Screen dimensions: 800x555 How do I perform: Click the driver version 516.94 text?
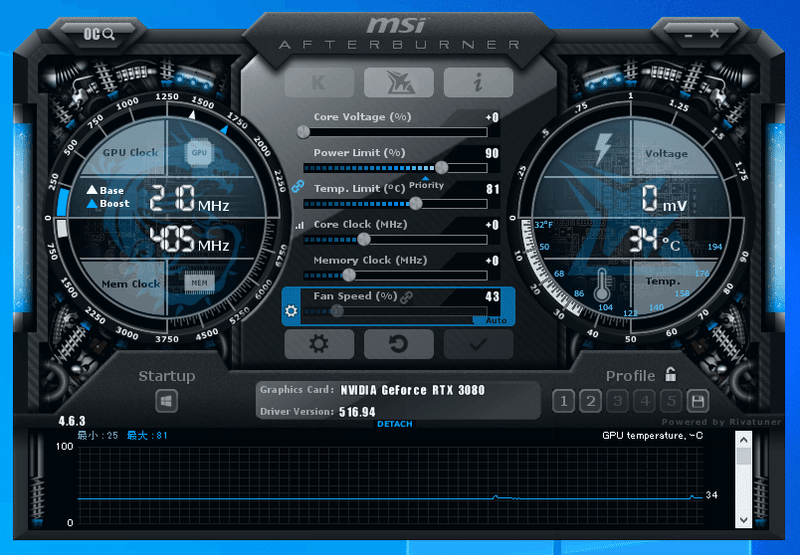click(x=357, y=412)
